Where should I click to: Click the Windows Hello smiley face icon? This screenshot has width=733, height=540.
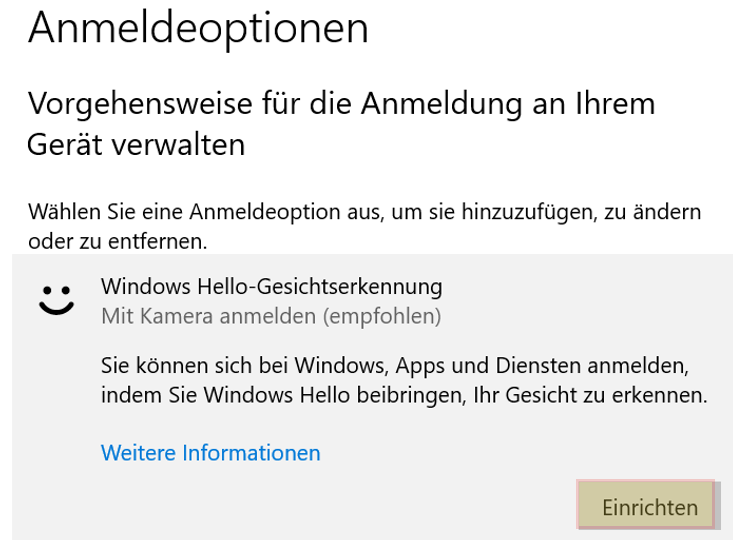pos(57,300)
